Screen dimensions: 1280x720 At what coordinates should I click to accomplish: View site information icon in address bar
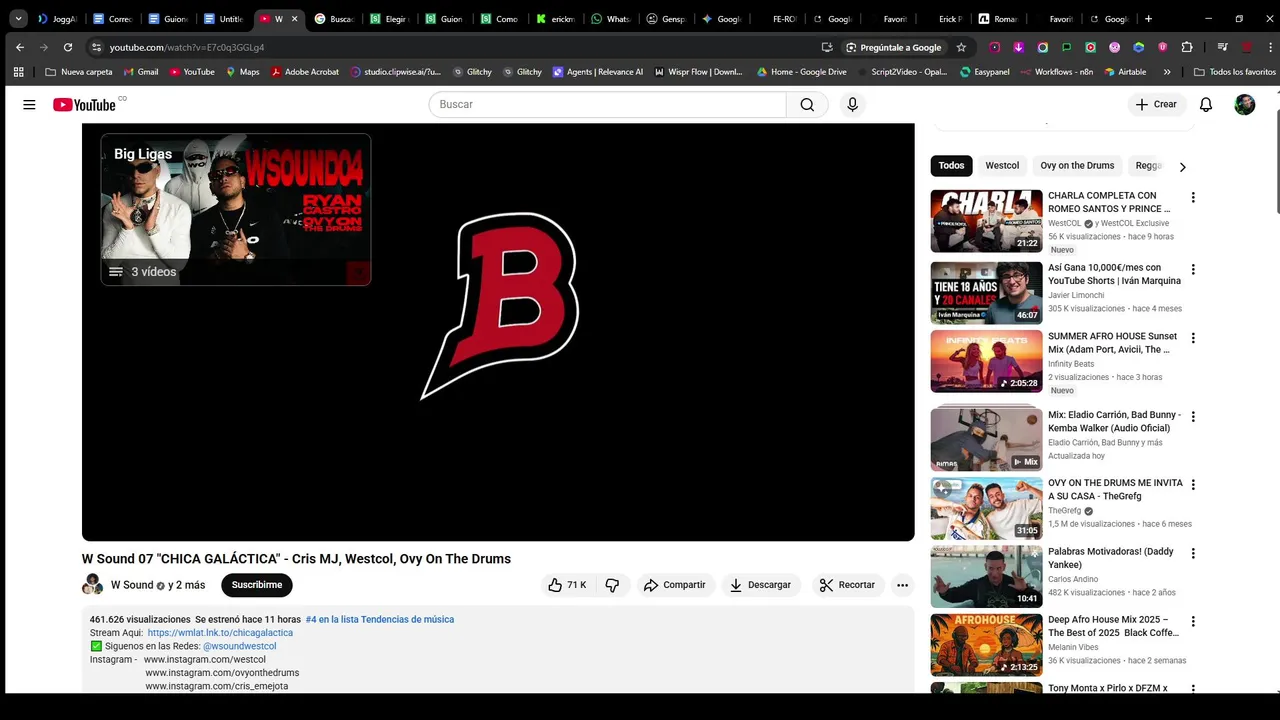point(96,47)
